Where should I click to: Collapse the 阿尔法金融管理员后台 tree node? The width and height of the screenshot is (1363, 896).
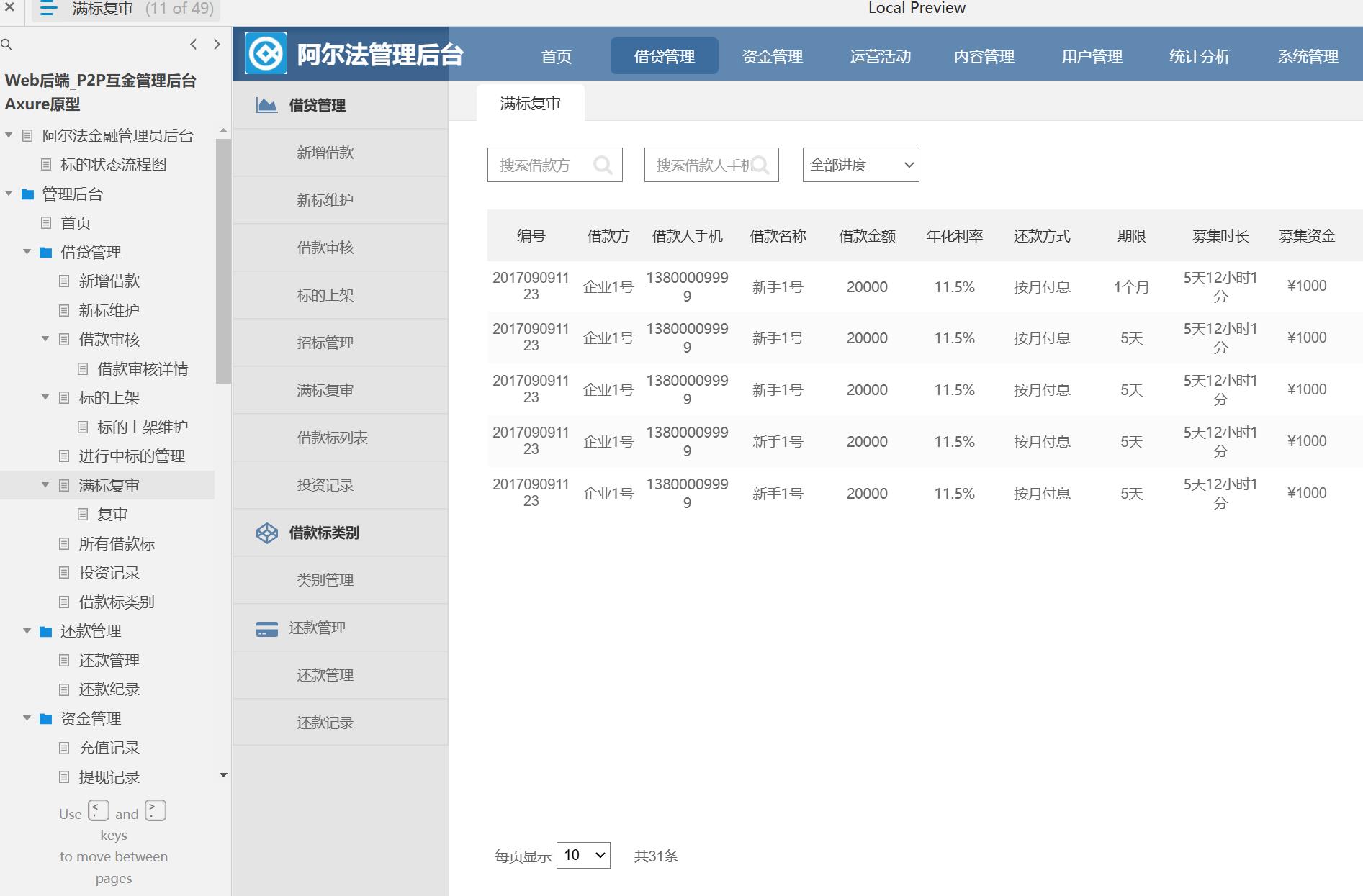(x=9, y=135)
